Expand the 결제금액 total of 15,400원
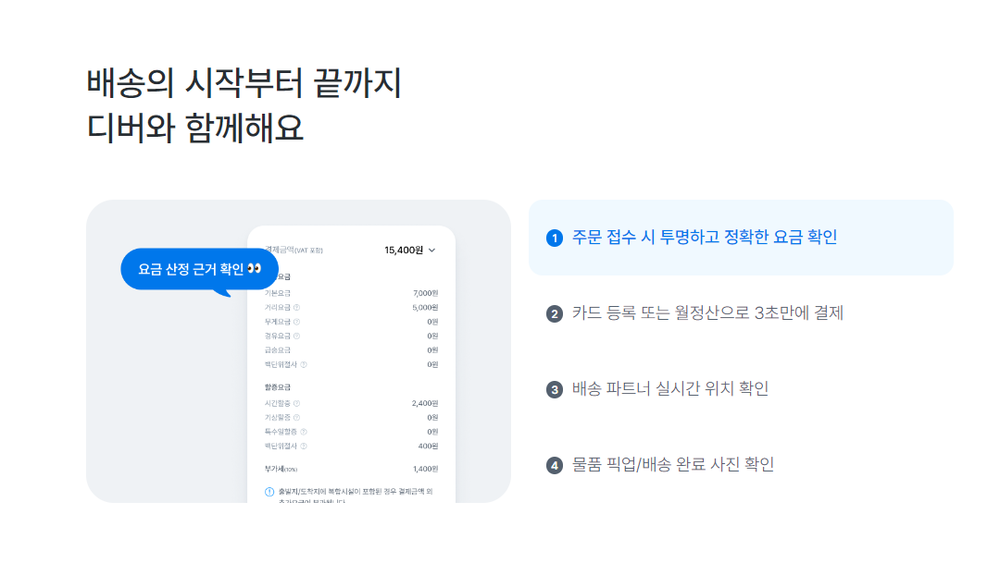 click(x=403, y=250)
